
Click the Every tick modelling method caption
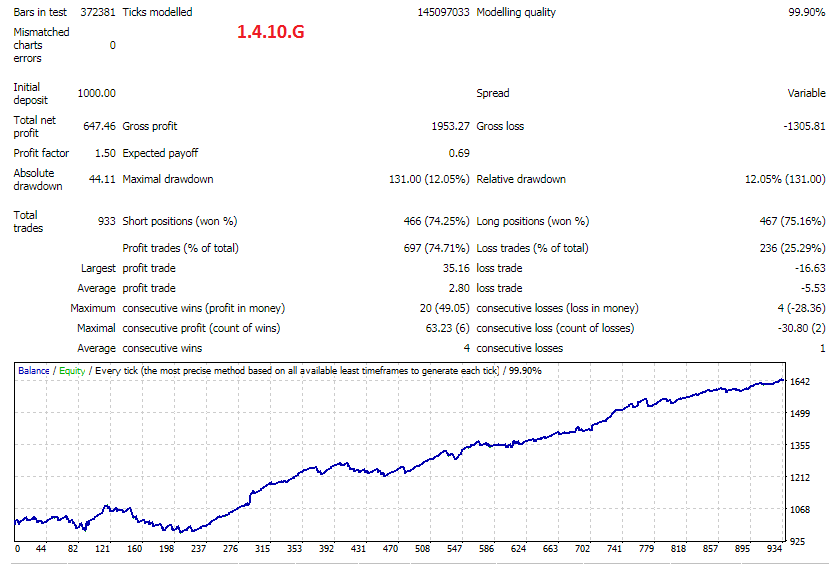297,371
